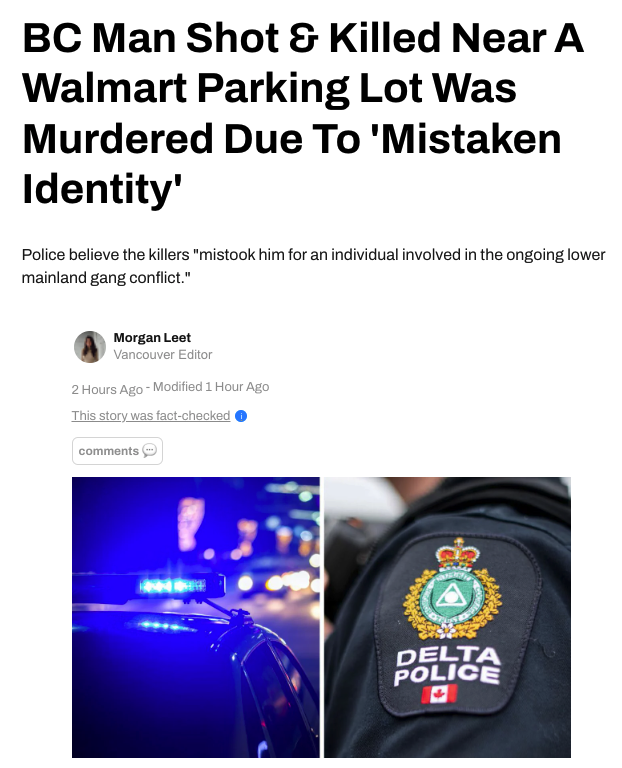The width and height of the screenshot is (622, 768).
Task: Click 'DELTA POLICE' text on patch
Action: (x=447, y=666)
